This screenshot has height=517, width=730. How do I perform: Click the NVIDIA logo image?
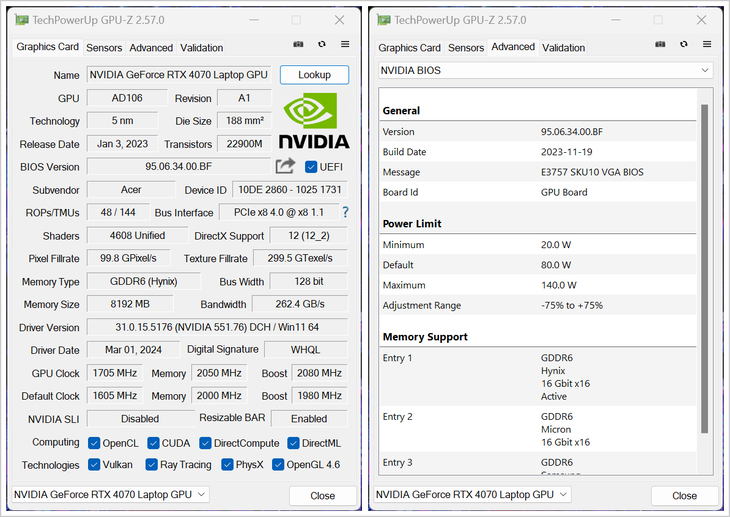314,121
